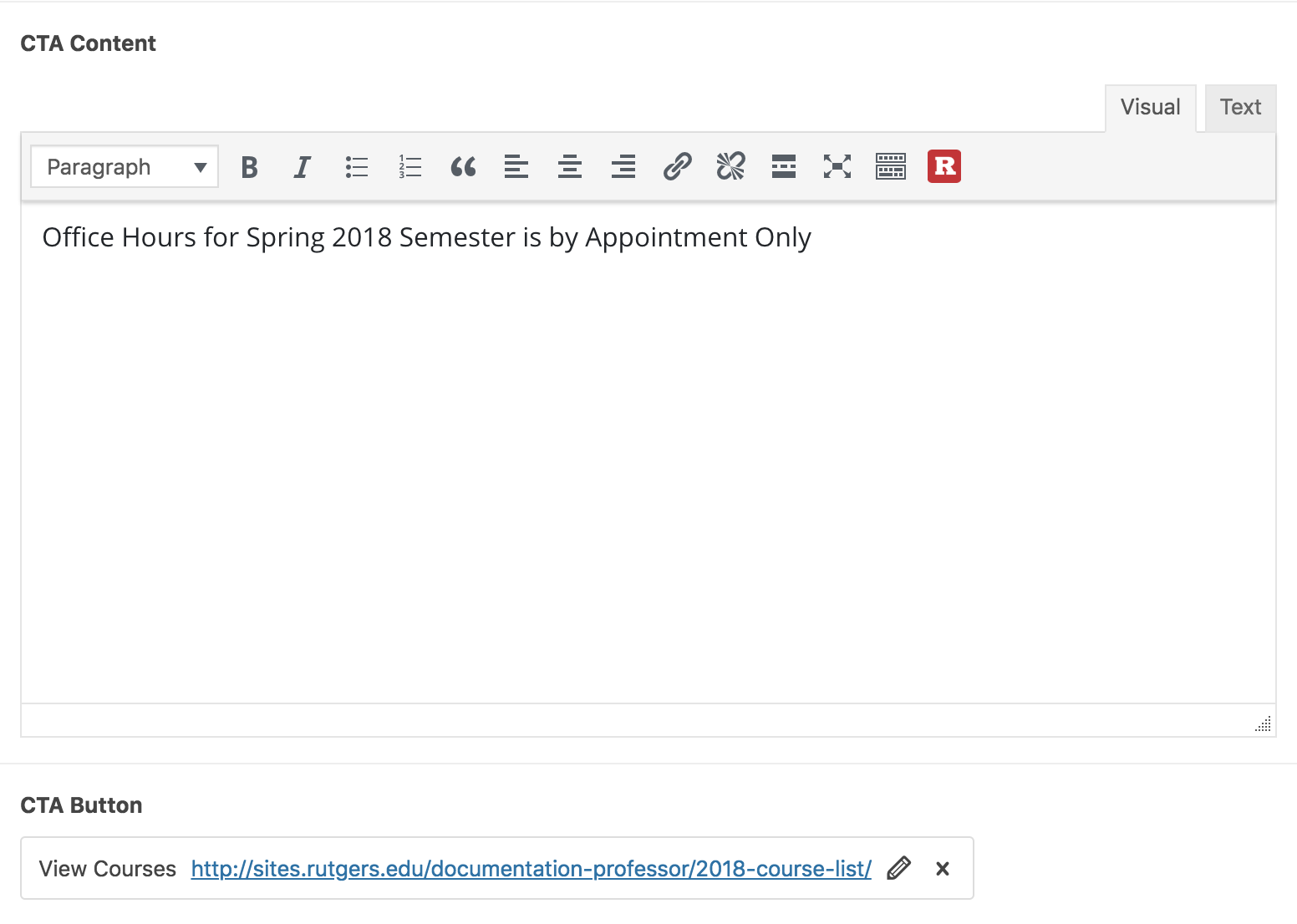1297x924 pixels.
Task: Remove link with the unlink icon
Action: [x=730, y=167]
